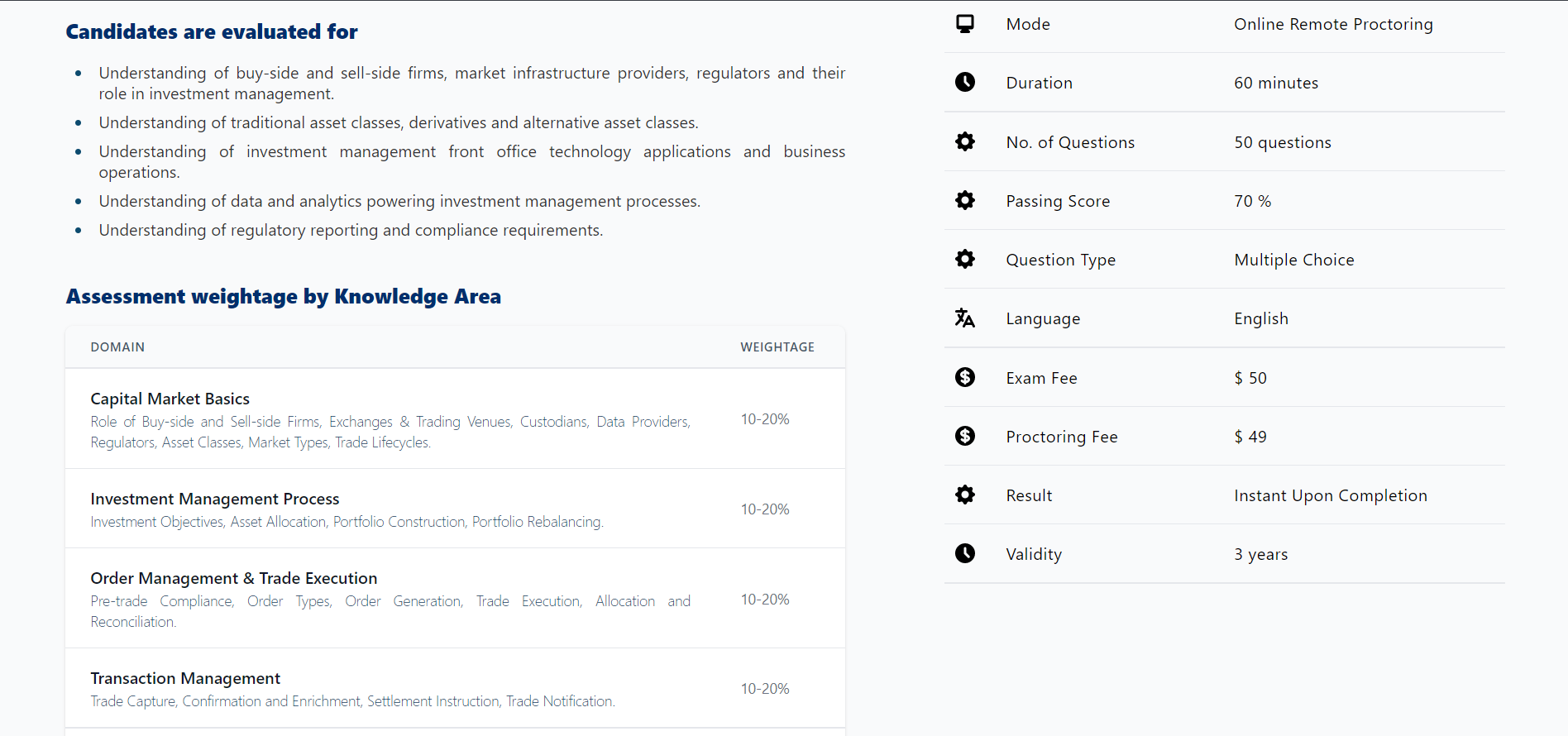Click the gear icon beside No. of Questions

tap(965, 141)
